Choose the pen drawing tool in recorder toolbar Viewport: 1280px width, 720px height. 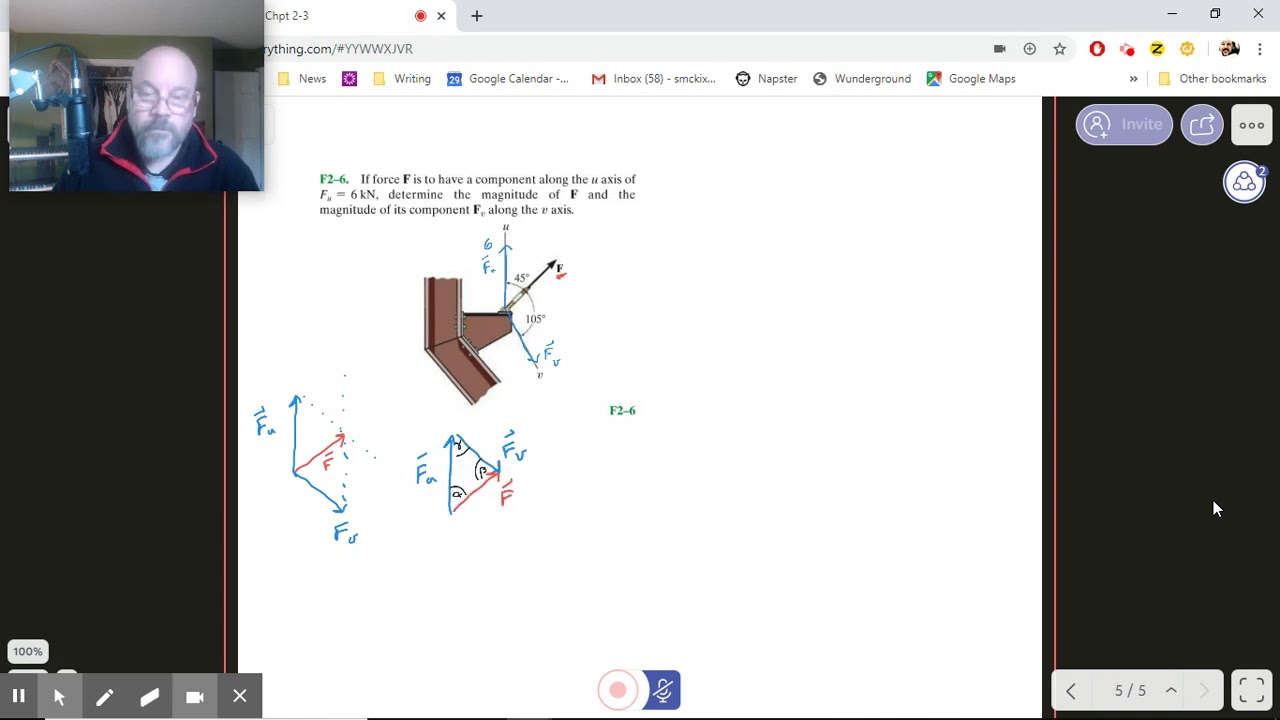coord(104,696)
